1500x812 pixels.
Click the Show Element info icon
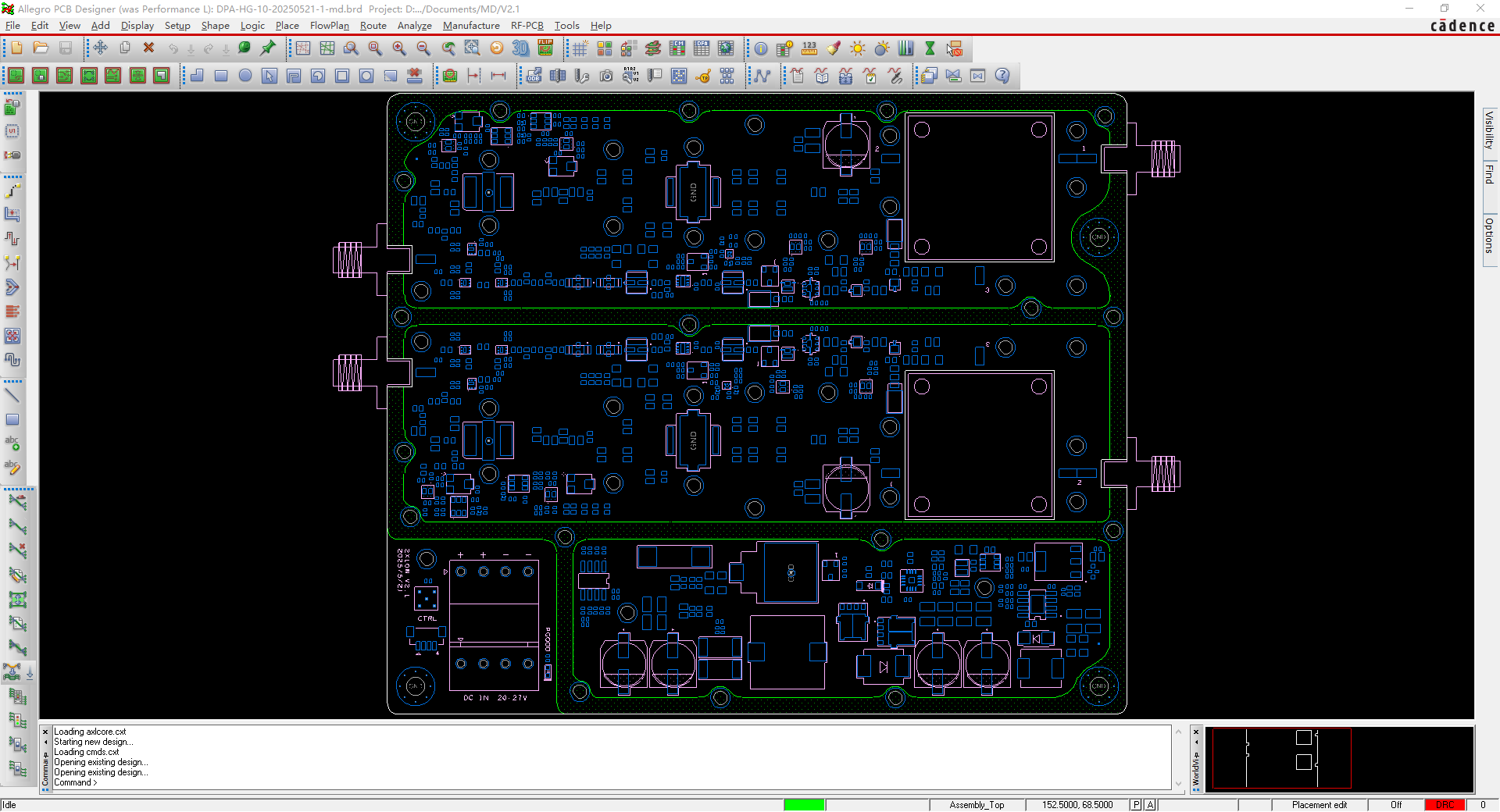coord(760,48)
